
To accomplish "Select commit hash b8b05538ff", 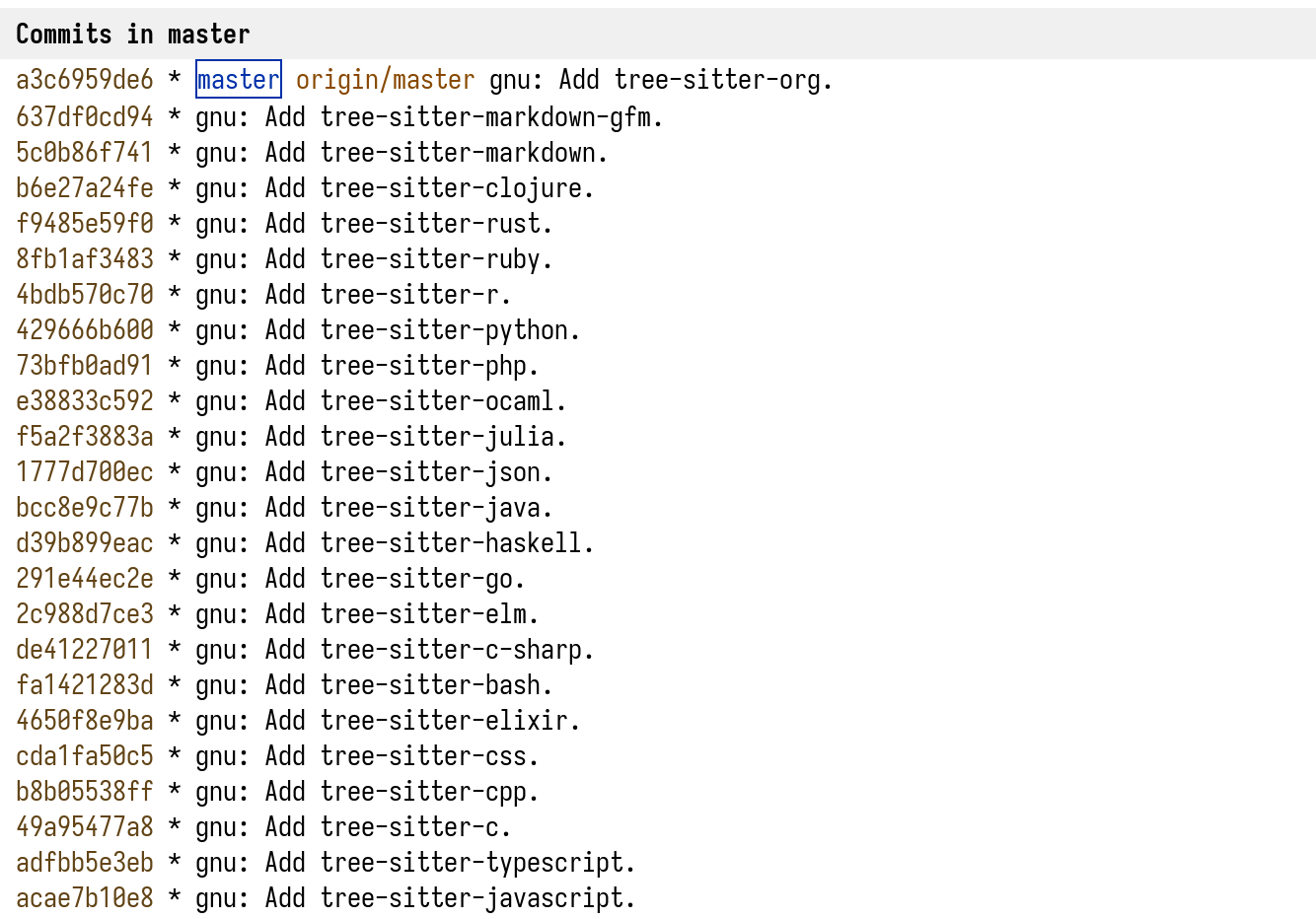I will [85, 792].
